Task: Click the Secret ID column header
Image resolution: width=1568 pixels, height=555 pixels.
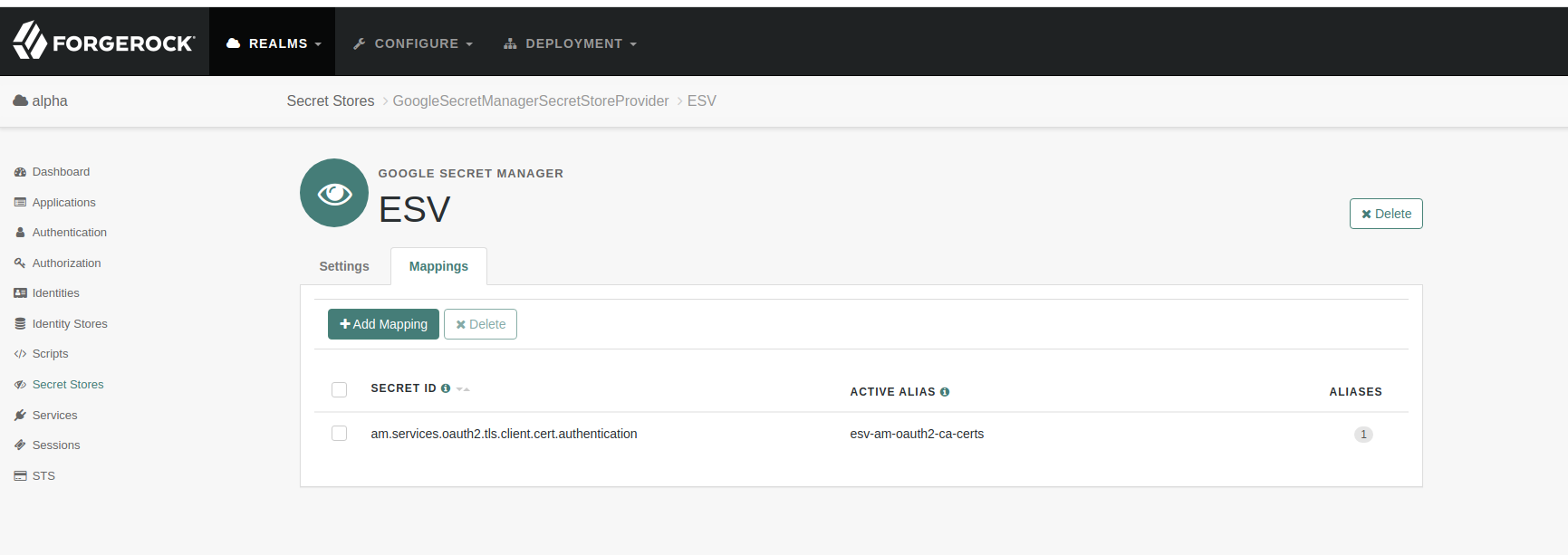Action: [x=403, y=388]
